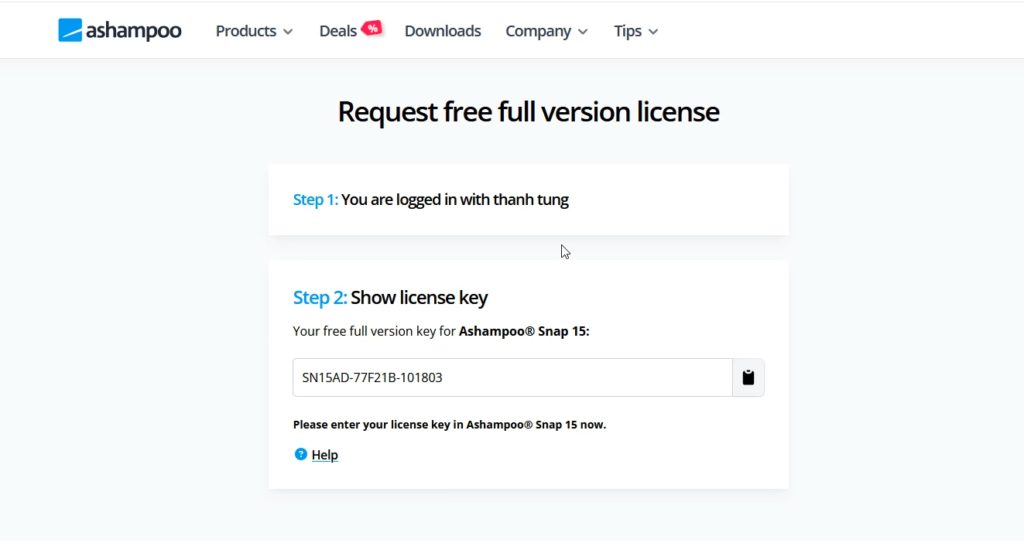1024x543 pixels.
Task: Click the bold Ashampoo Snap 15 product name
Action: [524, 331]
